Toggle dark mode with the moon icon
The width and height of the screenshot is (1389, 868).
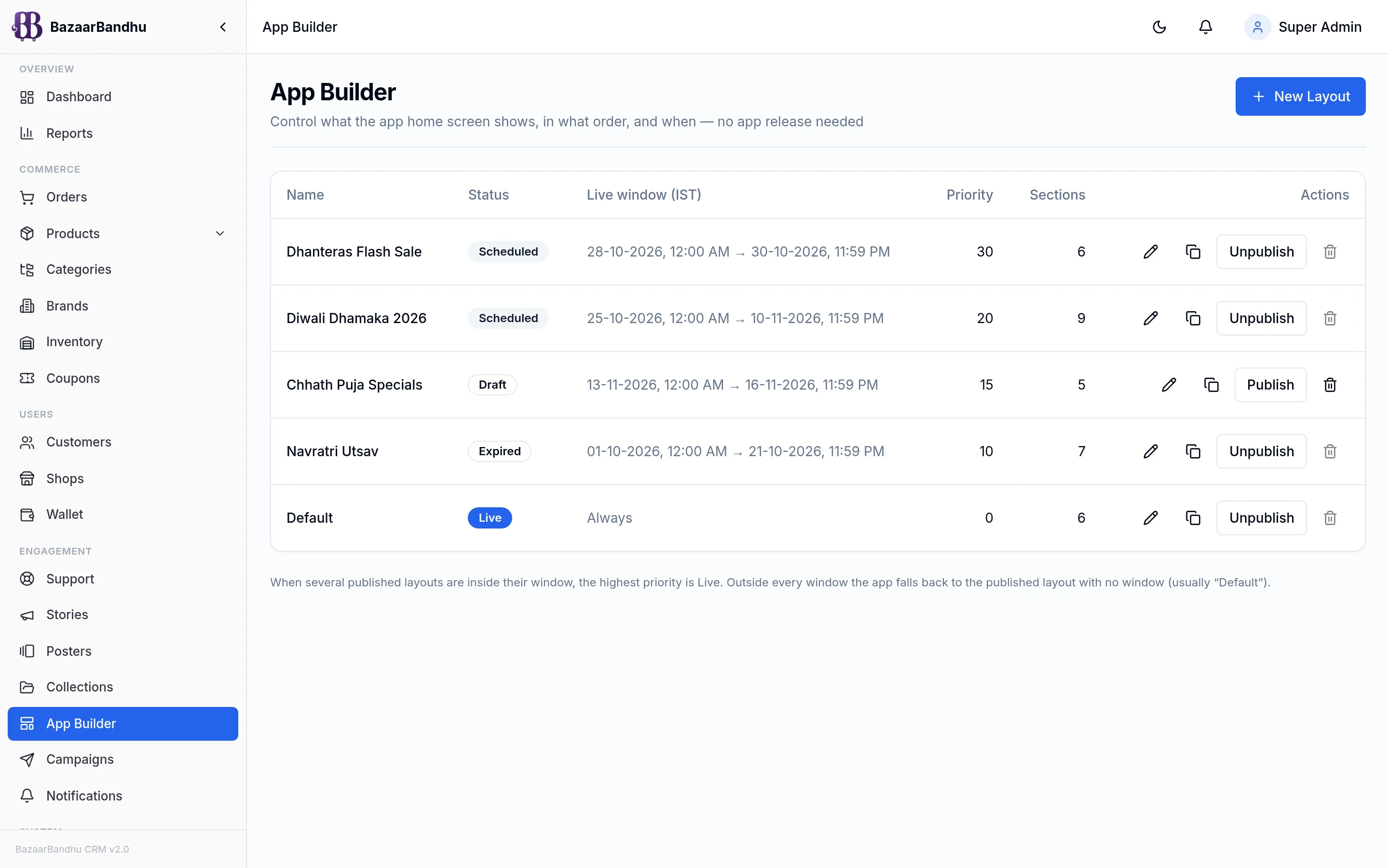[1159, 27]
